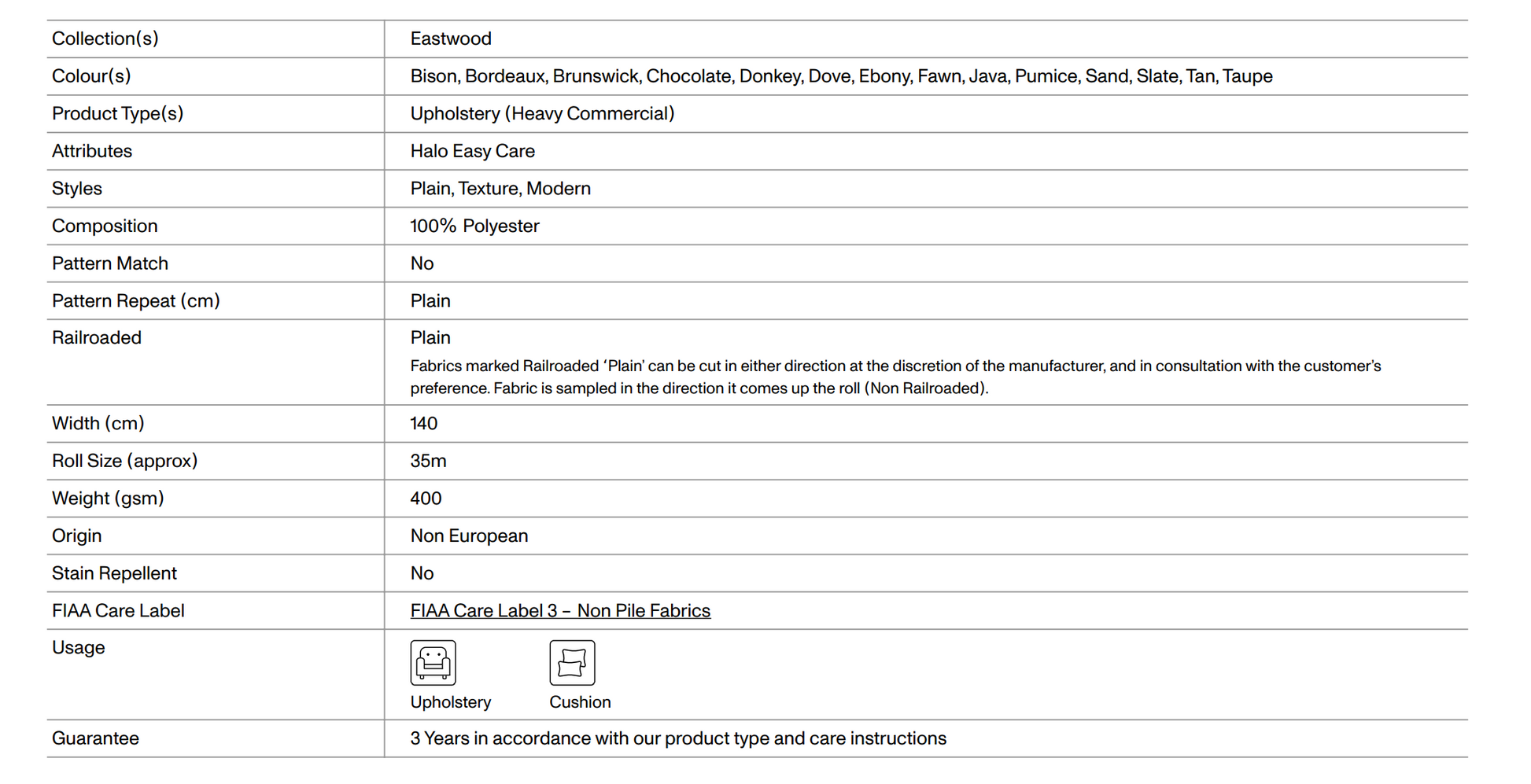The image size is (1531, 784).
Task: Click the 100% Polyester composition value
Action: [x=474, y=226]
